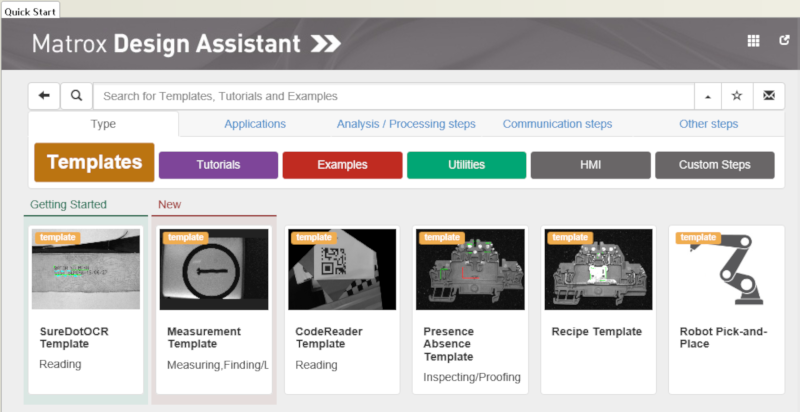Click the Measuring,Finding category text
The width and height of the screenshot is (800, 412).
pos(218,365)
